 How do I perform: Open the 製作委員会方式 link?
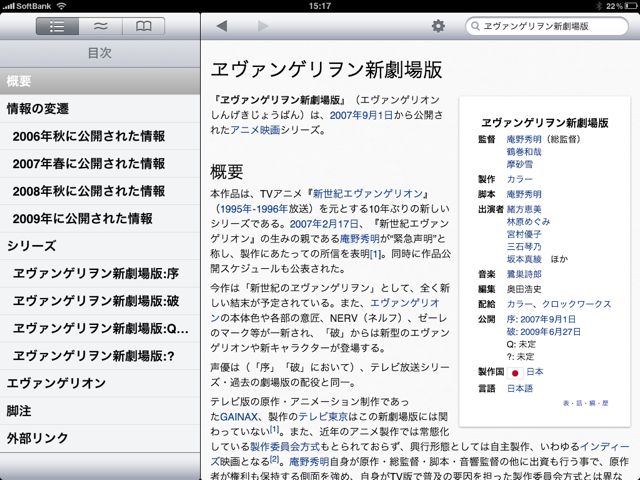285,447
